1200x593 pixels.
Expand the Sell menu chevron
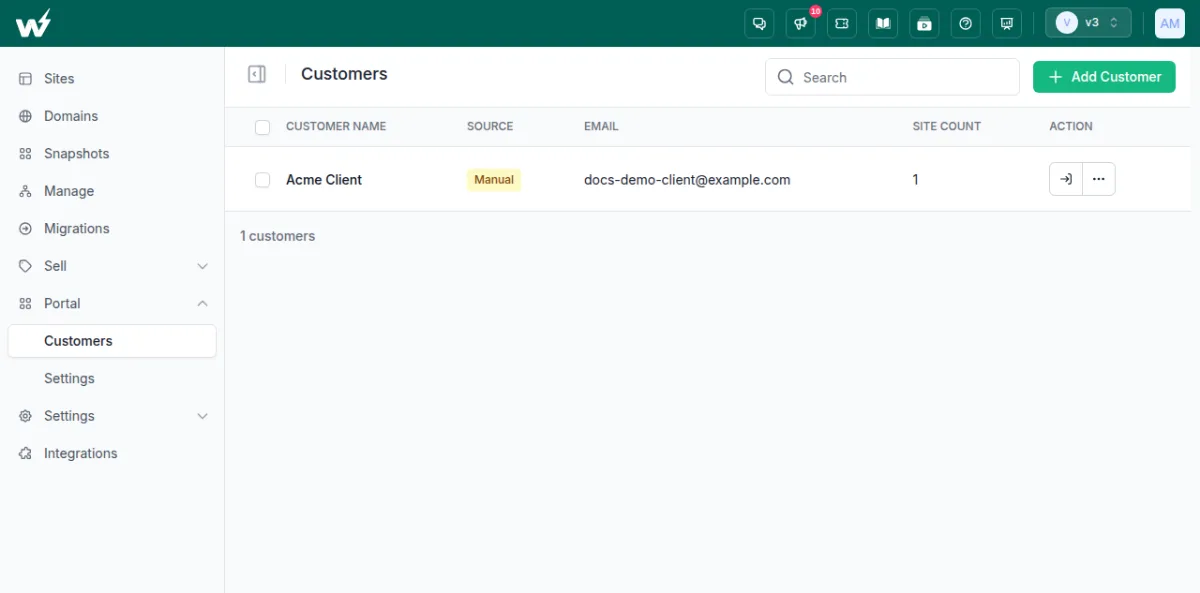(x=203, y=266)
